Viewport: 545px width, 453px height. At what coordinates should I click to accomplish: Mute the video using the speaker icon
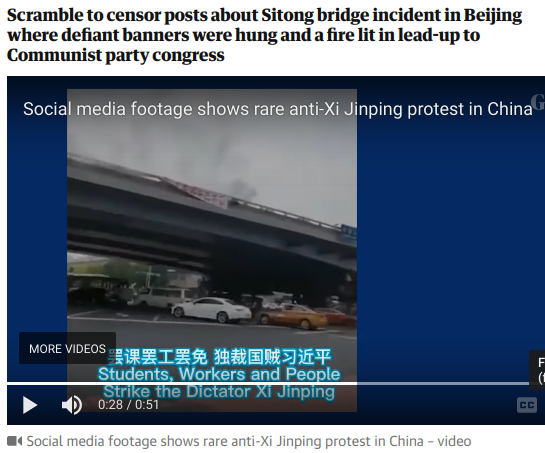tap(72, 405)
